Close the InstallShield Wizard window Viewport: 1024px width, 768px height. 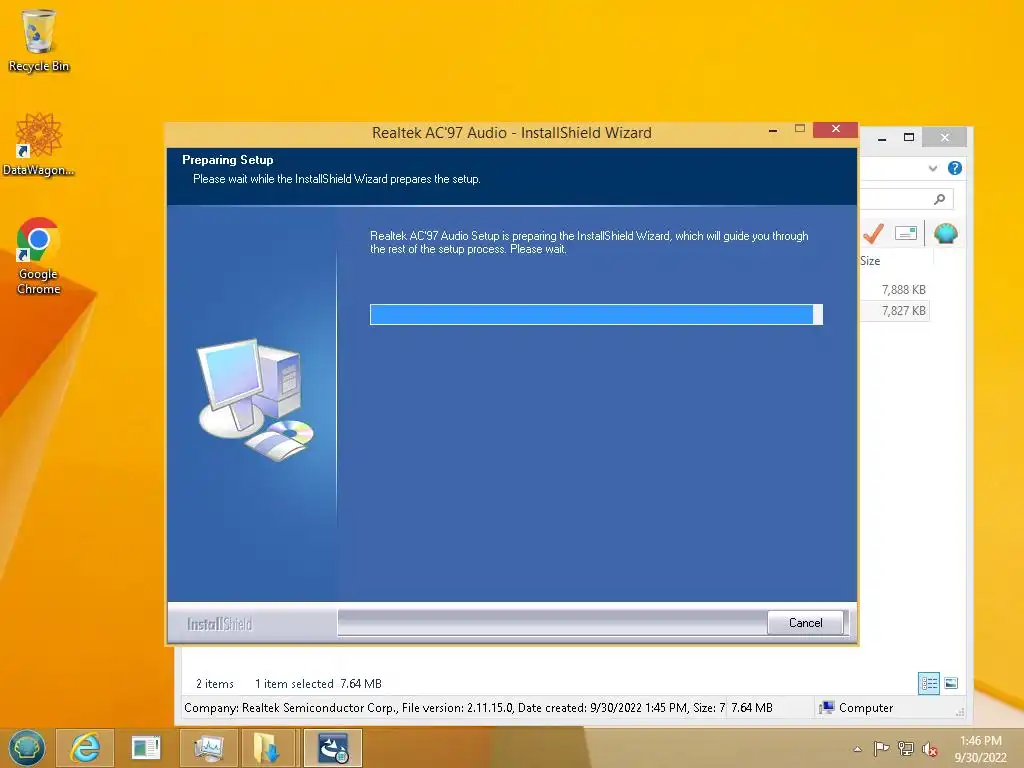click(x=835, y=129)
